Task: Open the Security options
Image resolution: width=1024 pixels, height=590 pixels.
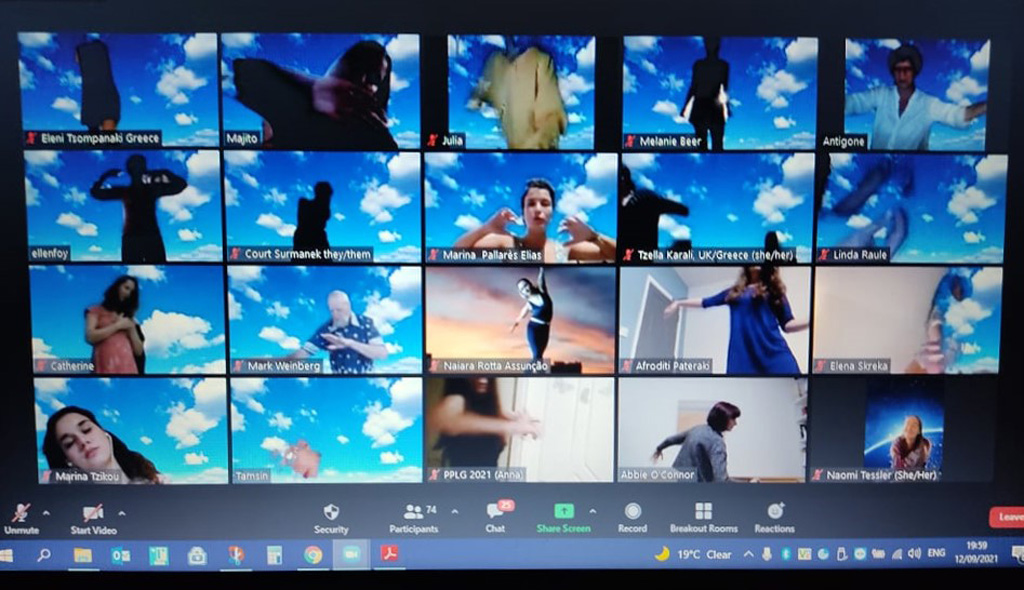Action: pos(331,519)
